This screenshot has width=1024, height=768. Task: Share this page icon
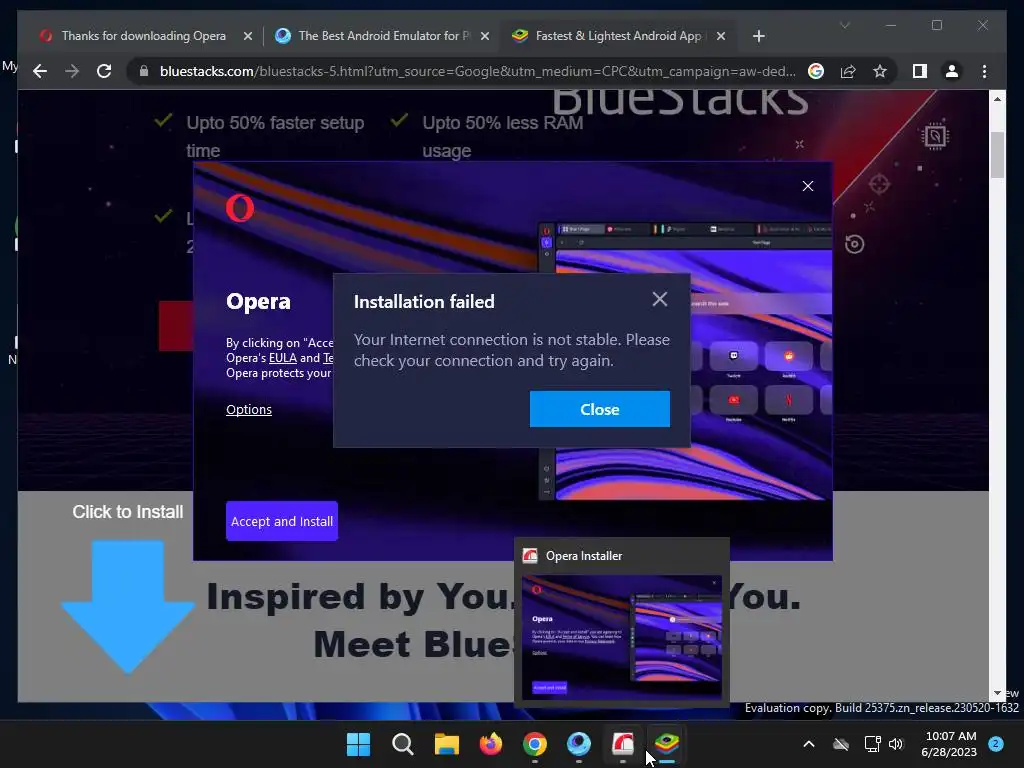click(x=848, y=71)
